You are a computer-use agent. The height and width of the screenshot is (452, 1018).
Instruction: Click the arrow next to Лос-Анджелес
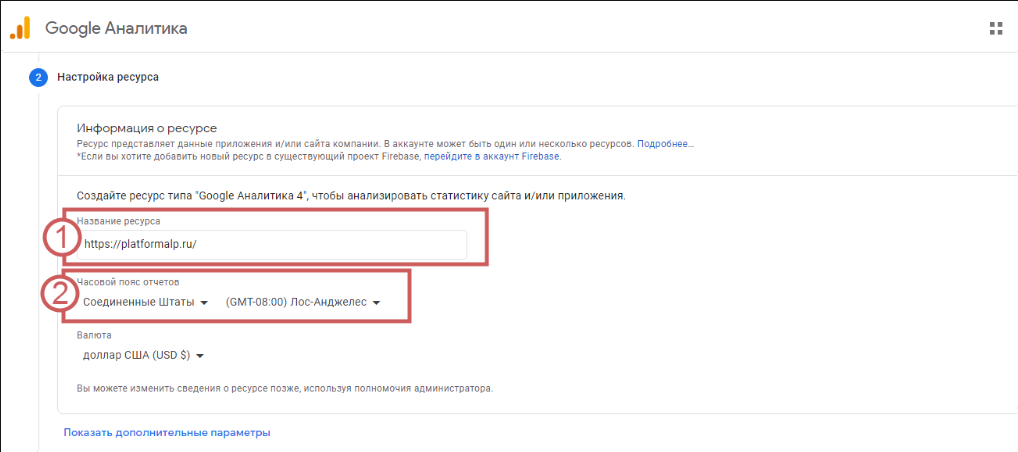[x=376, y=302]
